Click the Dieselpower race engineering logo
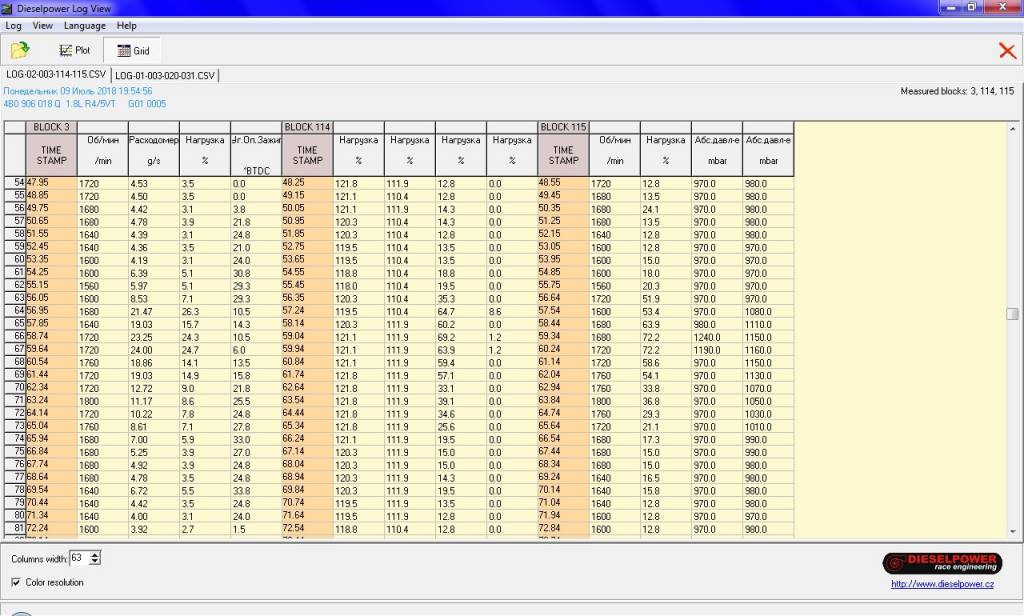Image resolution: width=1024 pixels, height=616 pixels. coord(935,563)
